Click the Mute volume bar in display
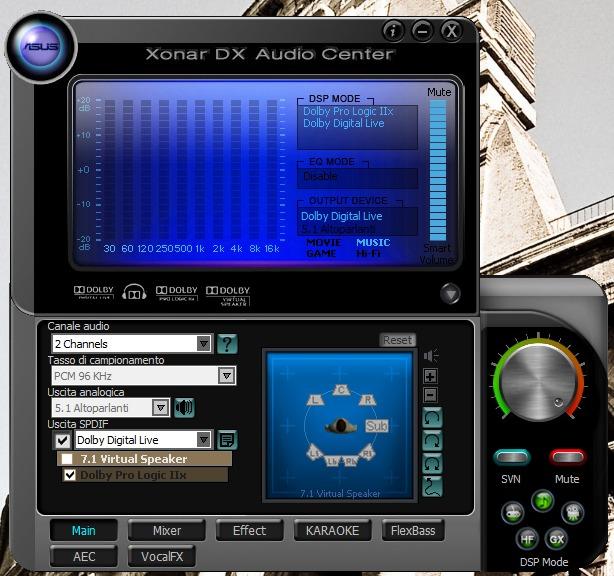 point(438,170)
